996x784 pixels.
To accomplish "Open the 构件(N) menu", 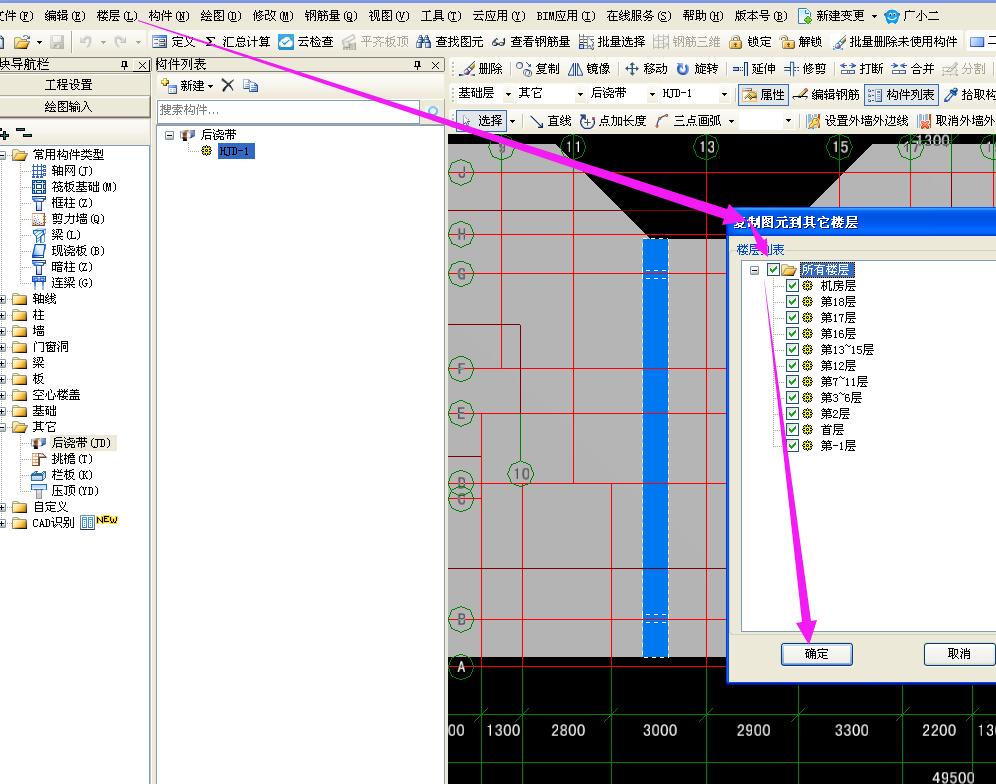I will 168,16.
